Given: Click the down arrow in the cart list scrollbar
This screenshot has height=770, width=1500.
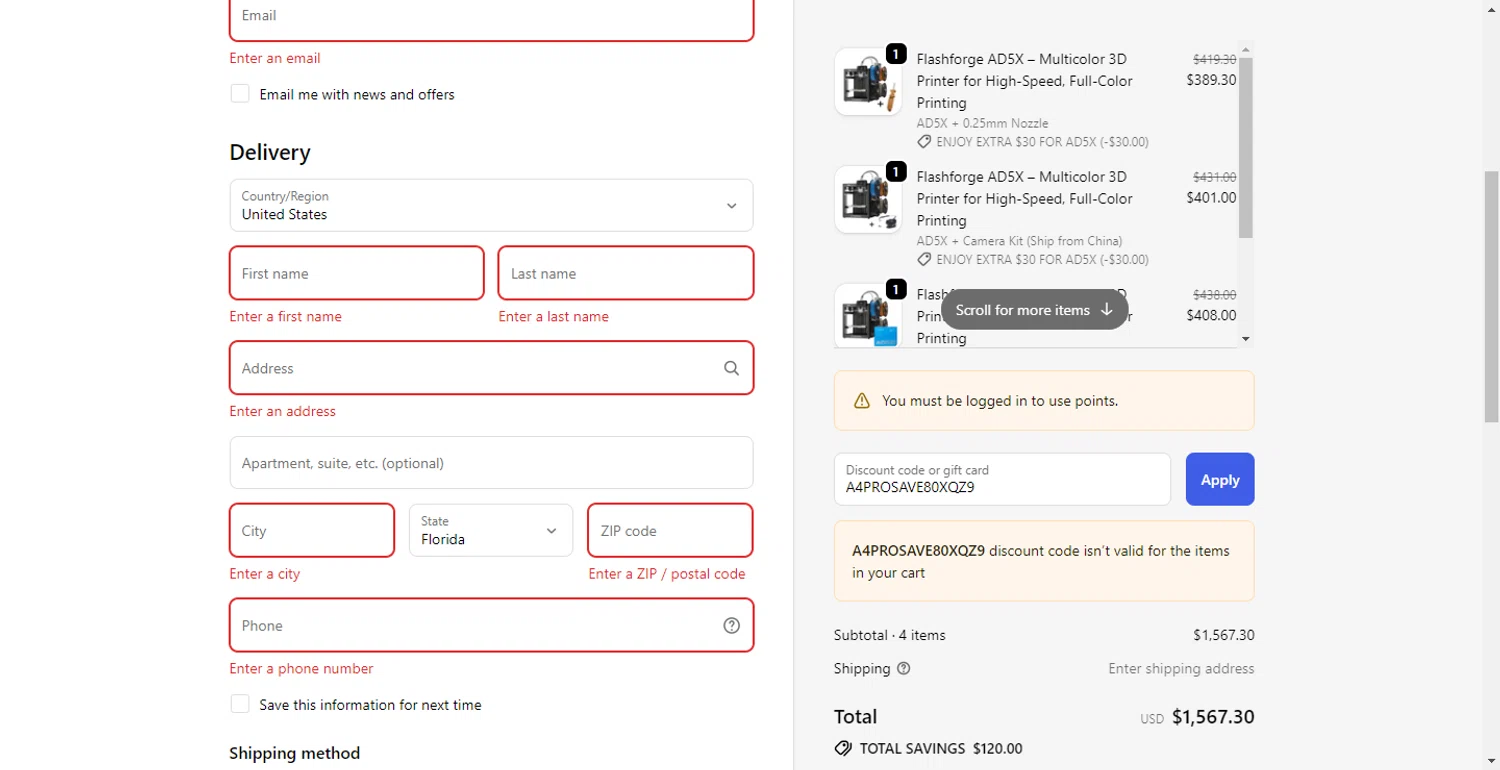Looking at the screenshot, I should [x=1245, y=339].
